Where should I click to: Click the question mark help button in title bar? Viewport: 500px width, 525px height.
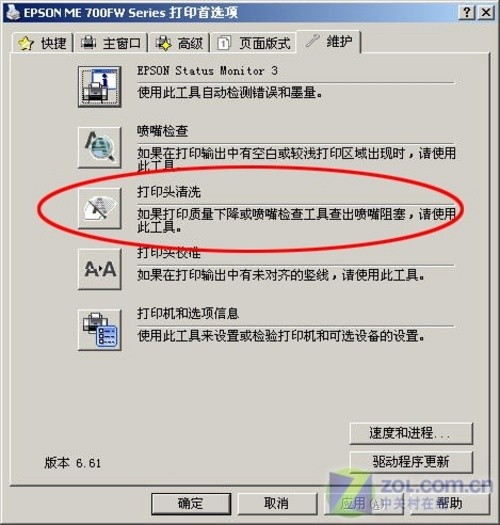467,12
